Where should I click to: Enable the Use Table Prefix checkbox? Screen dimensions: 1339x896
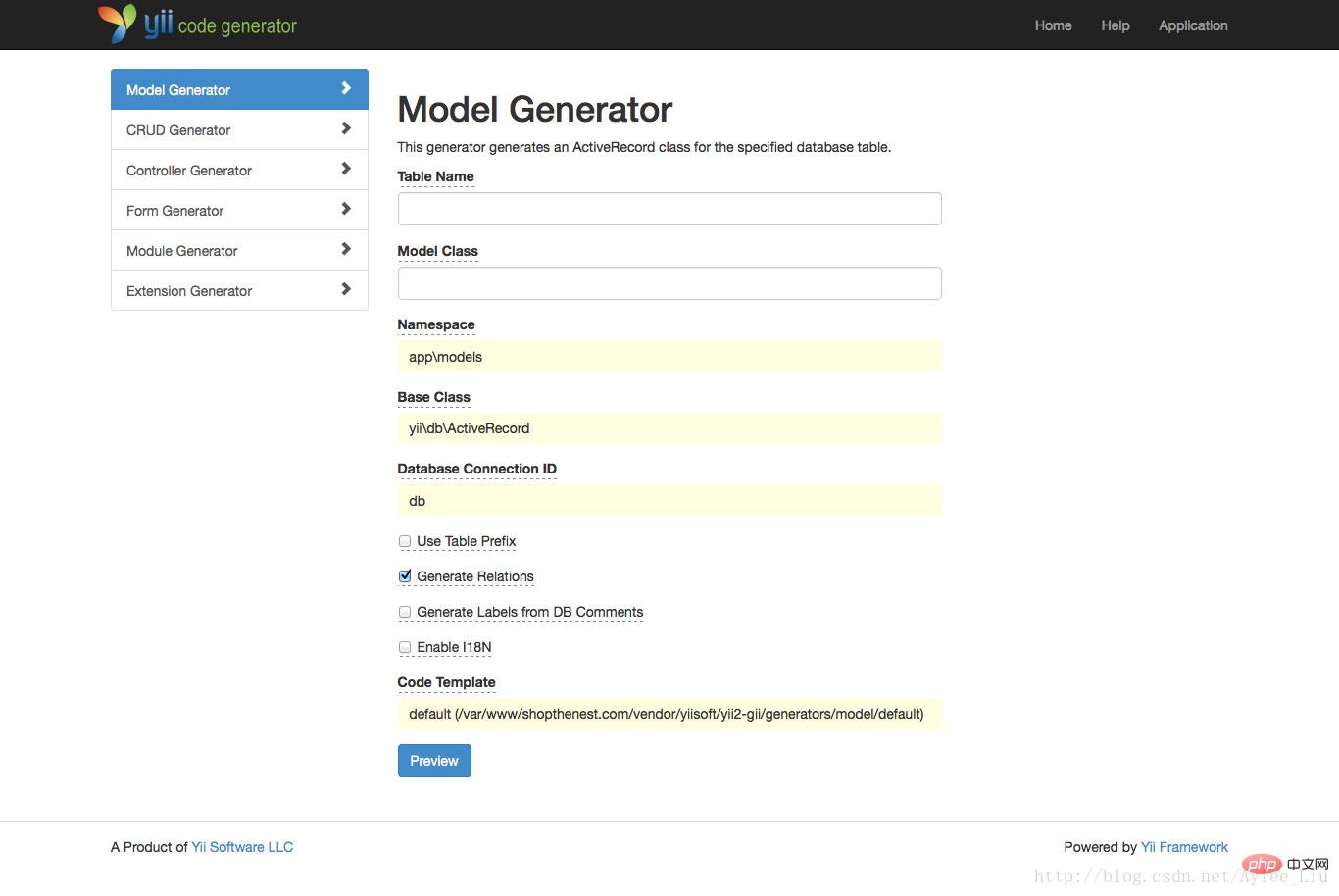(405, 541)
